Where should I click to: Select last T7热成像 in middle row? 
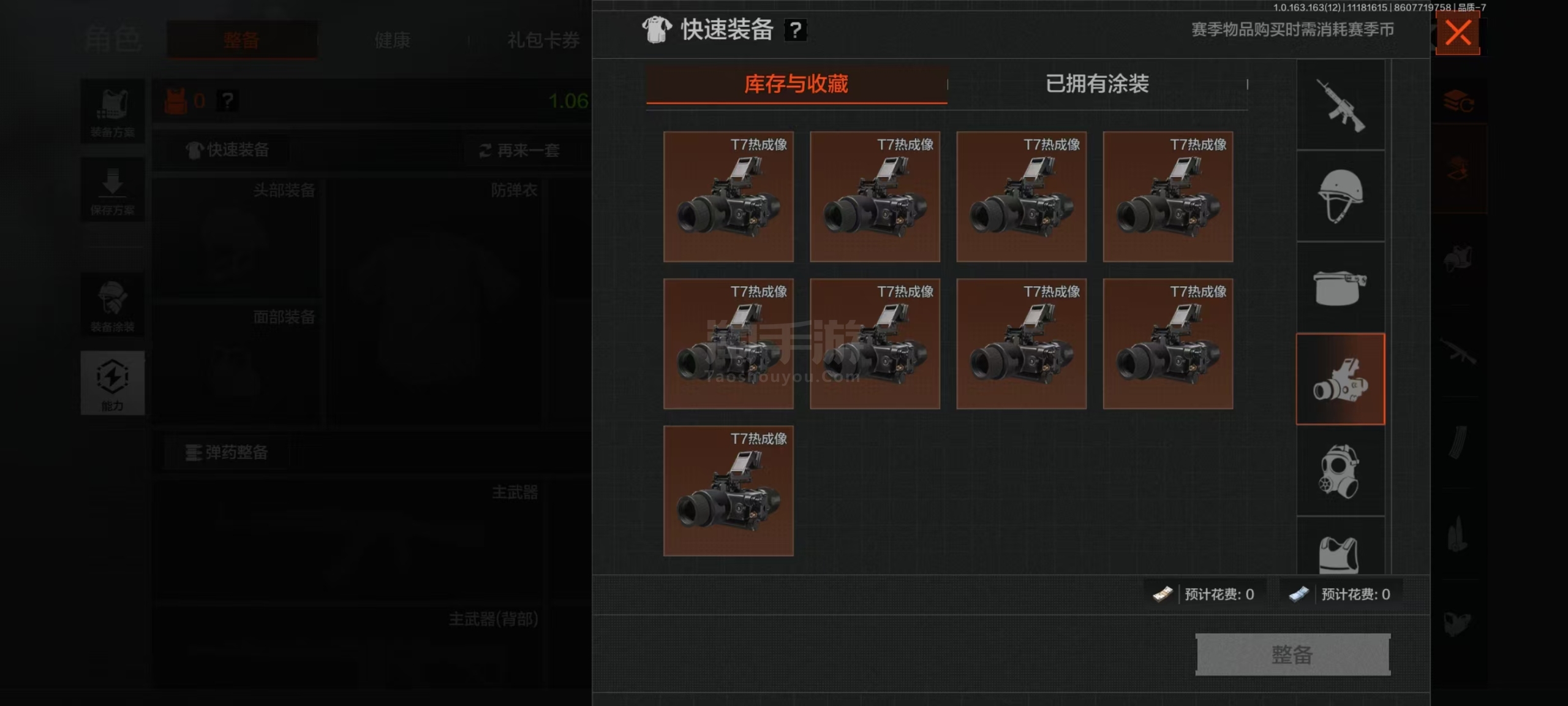point(1167,344)
